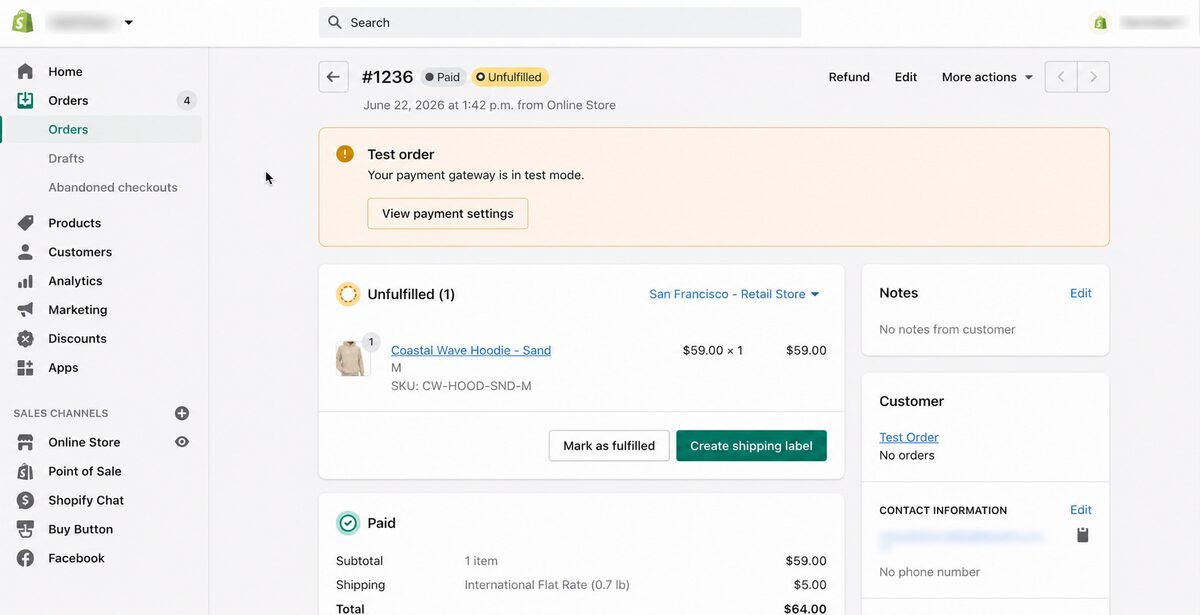Click the Analytics bar chart icon

point(26,281)
